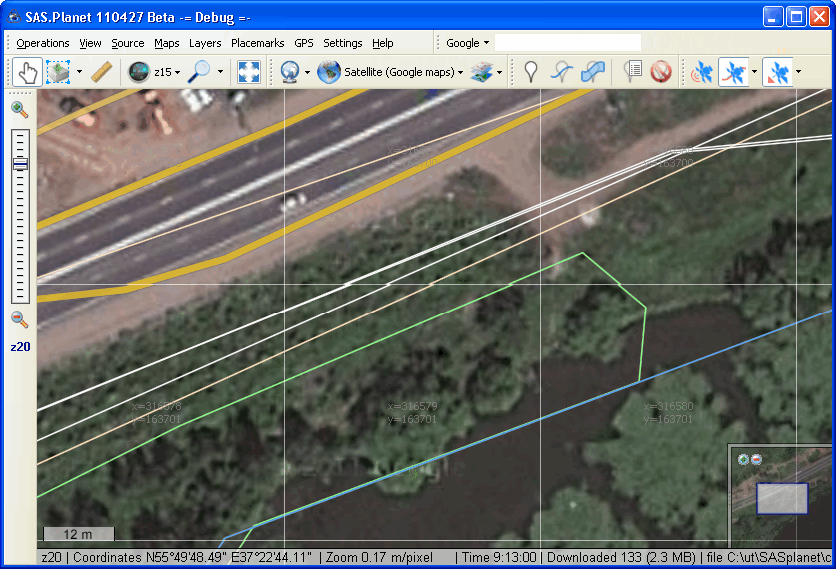Toggle GPS receiver connection button

(x=702, y=72)
